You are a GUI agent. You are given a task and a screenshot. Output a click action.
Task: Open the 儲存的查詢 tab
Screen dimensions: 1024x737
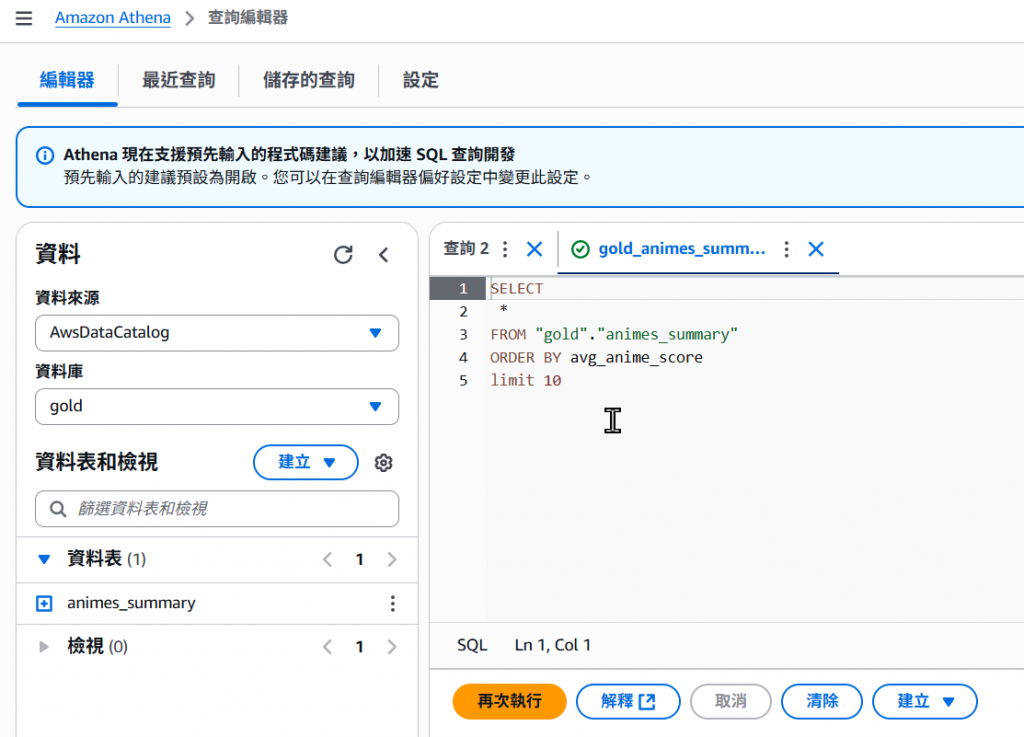click(x=308, y=80)
